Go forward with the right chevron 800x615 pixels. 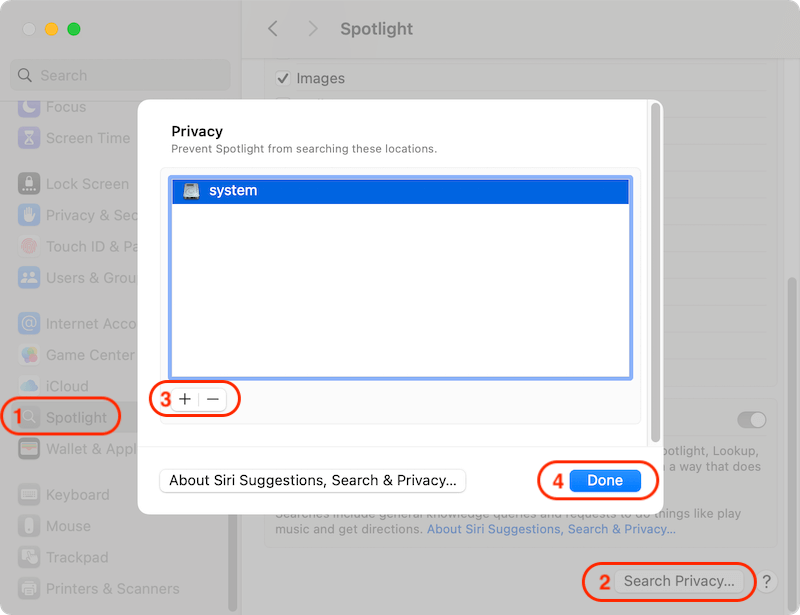coord(313,29)
